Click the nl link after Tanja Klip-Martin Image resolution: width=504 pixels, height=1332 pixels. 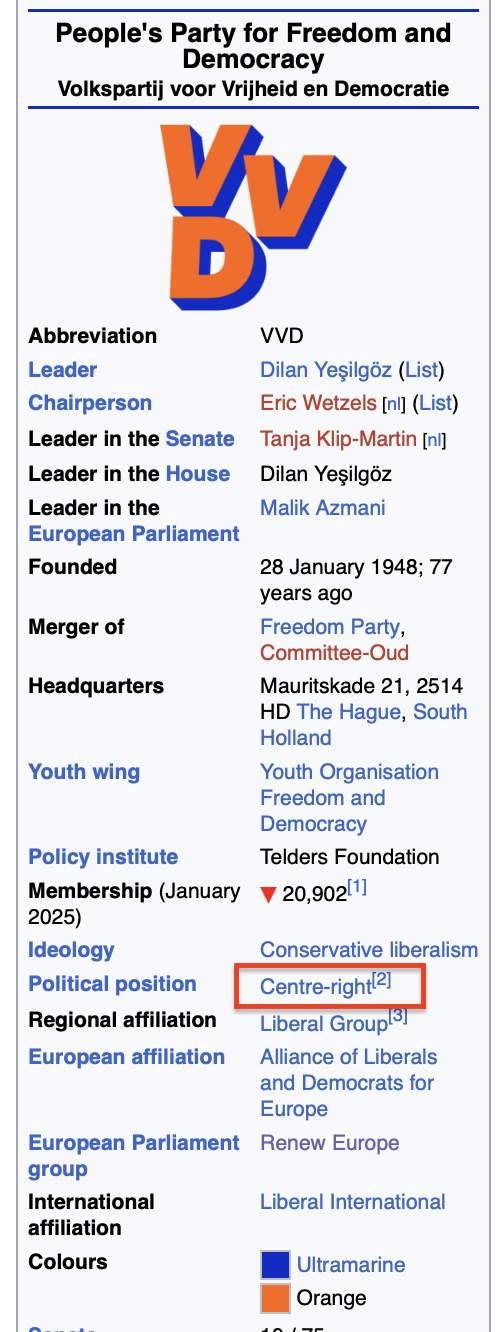pyautogui.click(x=434, y=441)
